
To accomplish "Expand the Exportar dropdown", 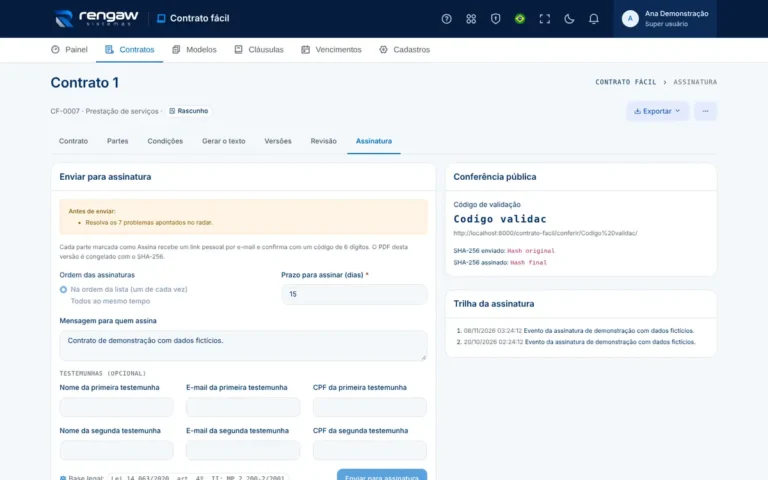I will [x=657, y=111].
